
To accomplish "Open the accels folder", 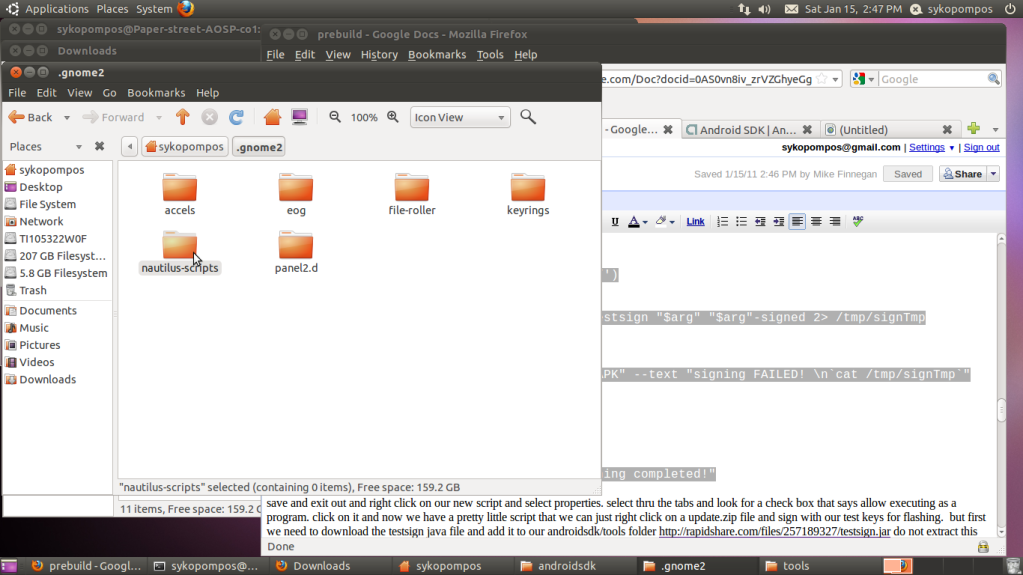I will tap(179, 194).
